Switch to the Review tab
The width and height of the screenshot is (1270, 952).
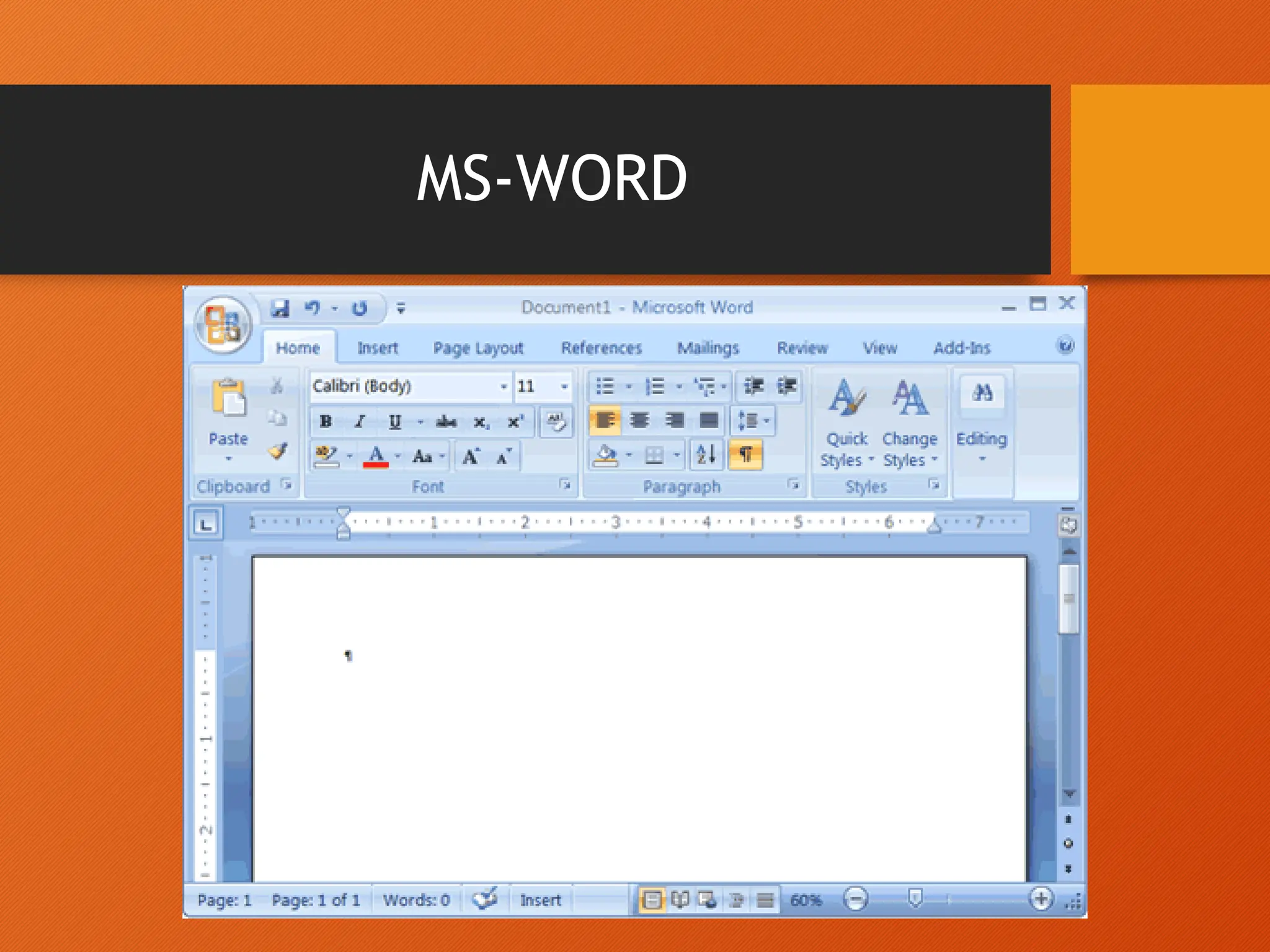pyautogui.click(x=802, y=348)
